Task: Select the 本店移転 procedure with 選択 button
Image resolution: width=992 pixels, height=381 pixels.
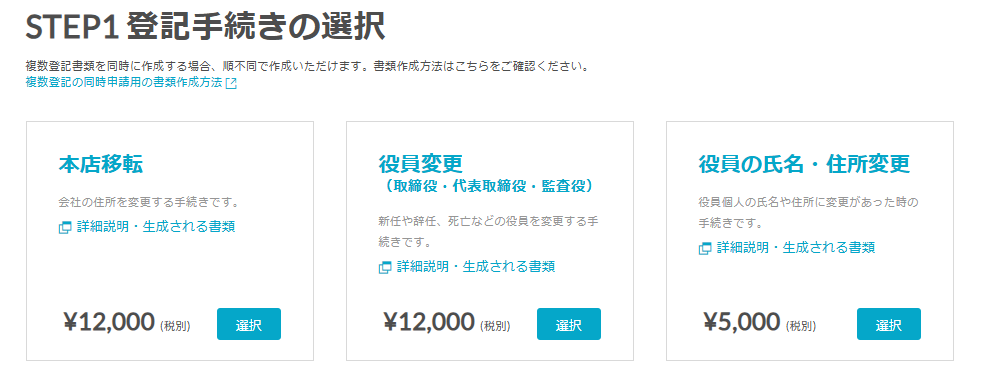Action: pyautogui.click(x=249, y=325)
